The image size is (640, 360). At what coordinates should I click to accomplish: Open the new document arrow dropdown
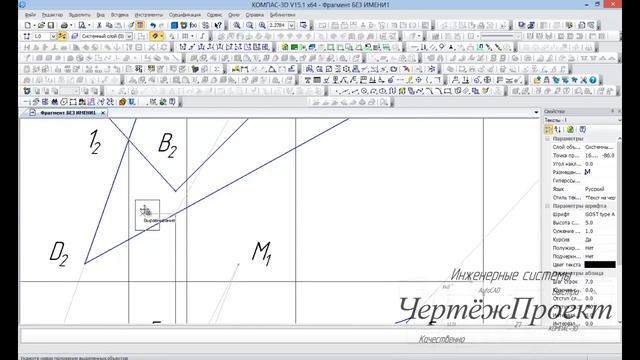(x=34, y=25)
